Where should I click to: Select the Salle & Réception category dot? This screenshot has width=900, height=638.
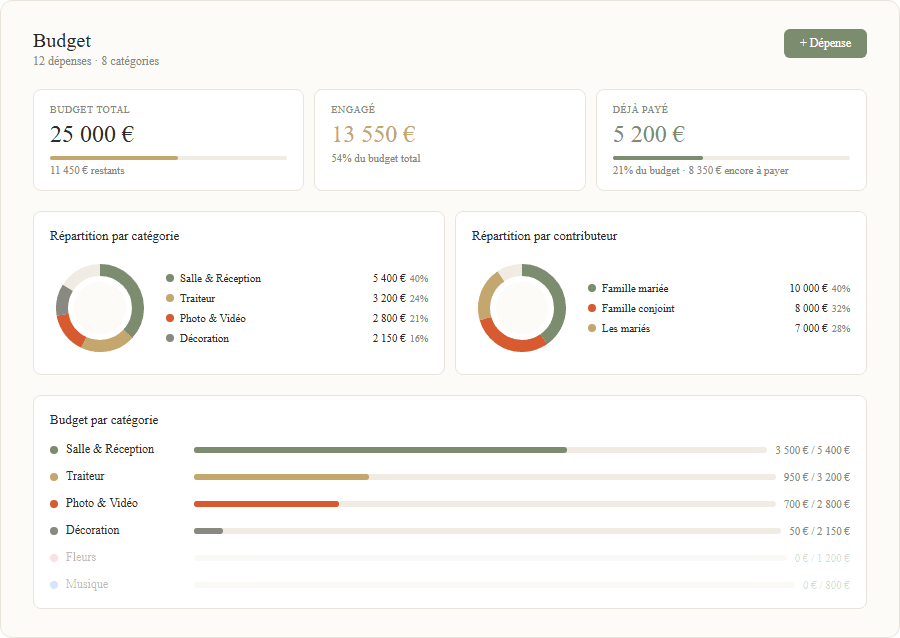170,278
